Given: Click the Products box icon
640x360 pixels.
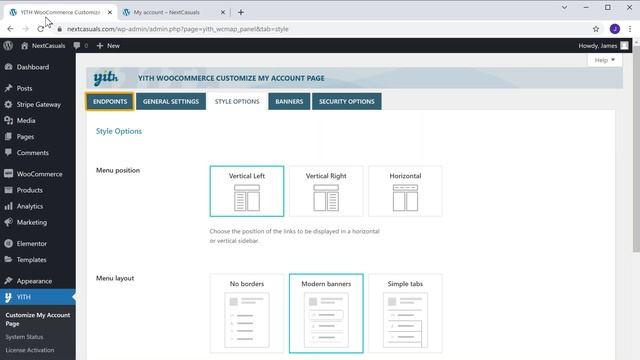Looking at the screenshot, I should 9,190.
